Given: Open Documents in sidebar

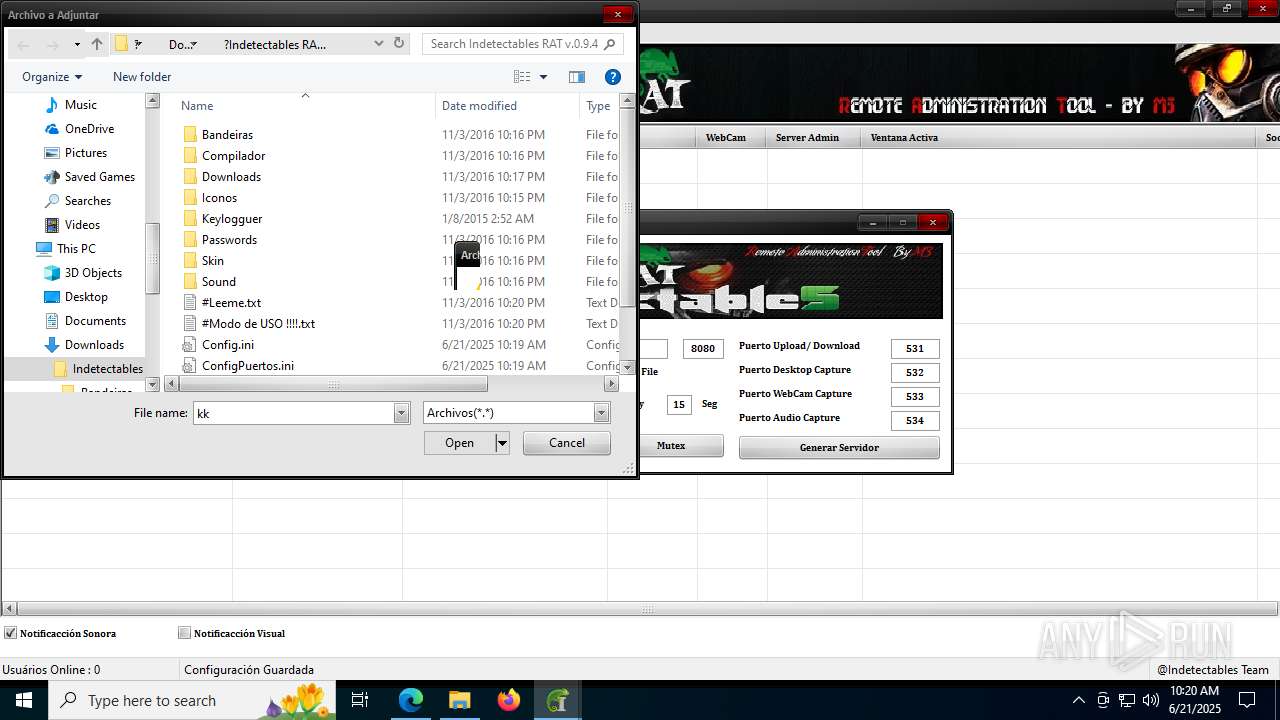Looking at the screenshot, I should pos(95,321).
